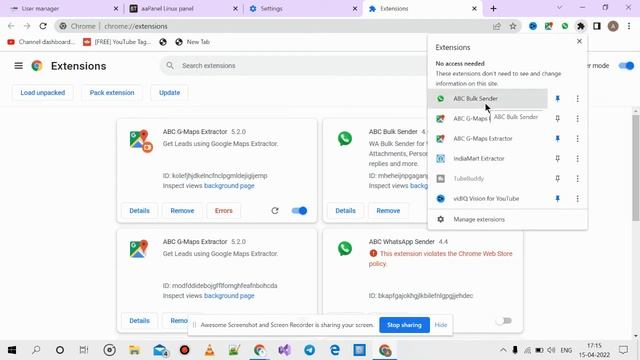
Task: Pin TubeBuddy to the toolbar
Action: pos(558,178)
